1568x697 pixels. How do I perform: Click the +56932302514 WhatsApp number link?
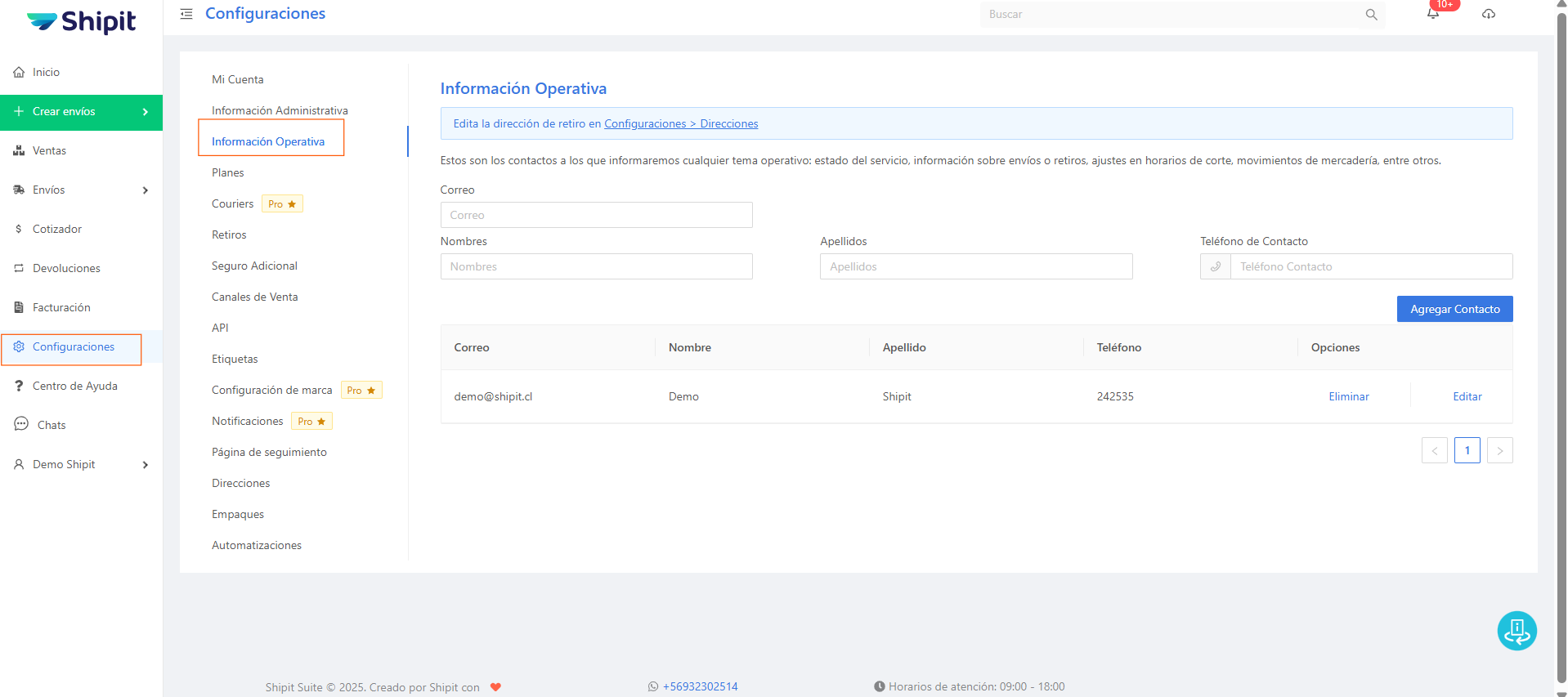pyautogui.click(x=701, y=686)
